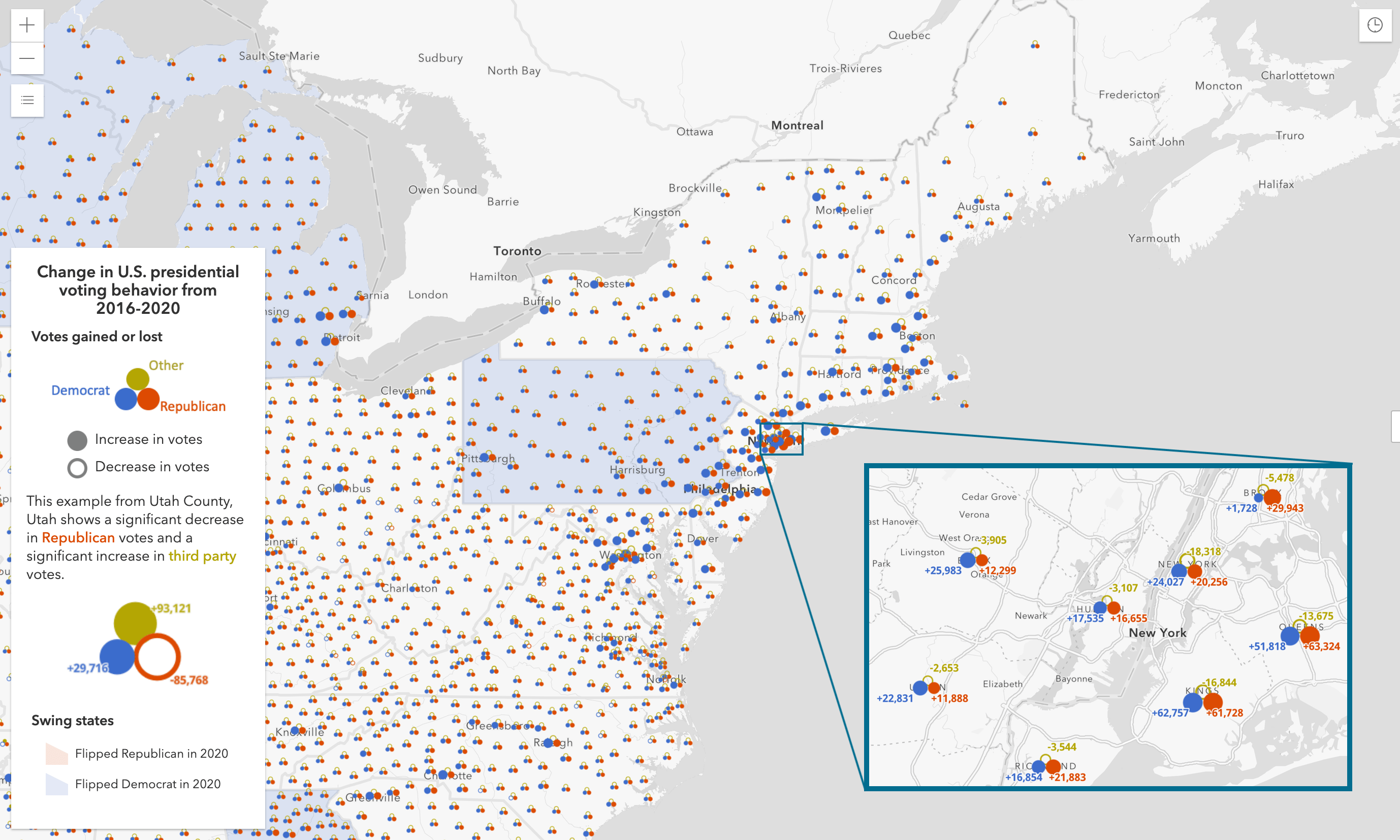1400x840 pixels.
Task: Click the Knoxville label
Action: (x=300, y=732)
